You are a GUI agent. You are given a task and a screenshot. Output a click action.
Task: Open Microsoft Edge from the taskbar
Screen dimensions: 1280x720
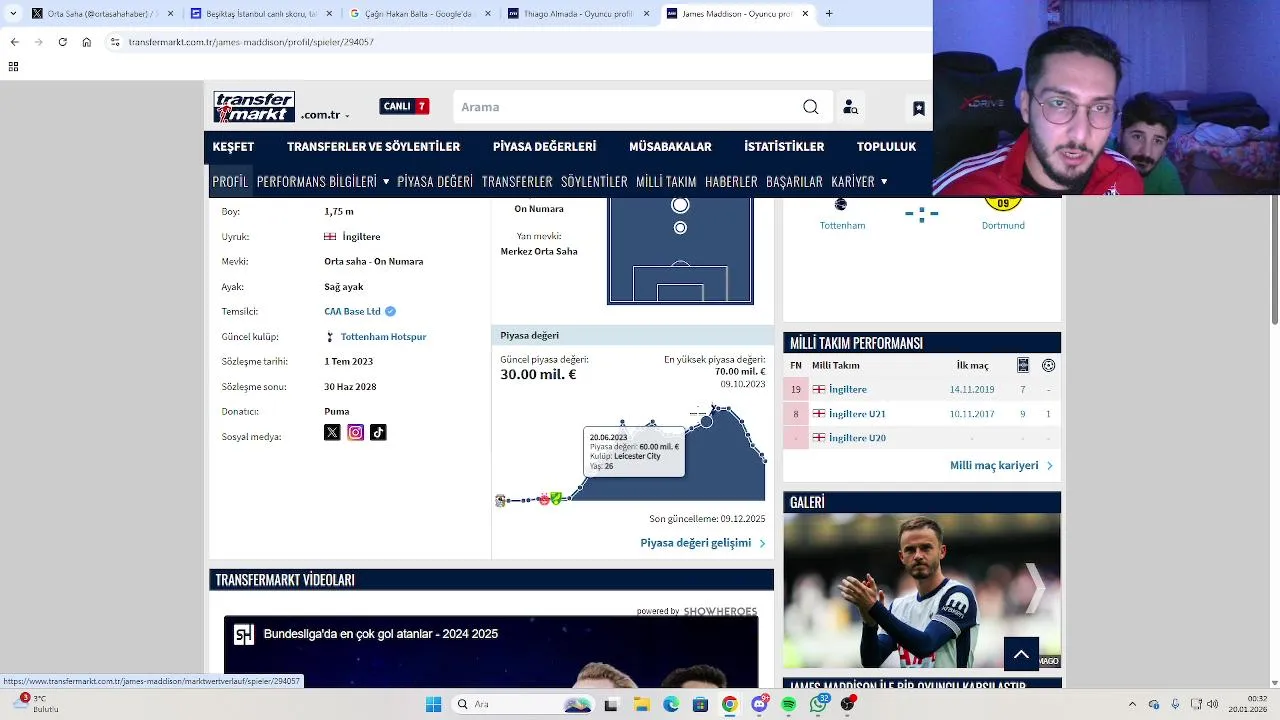(671, 704)
